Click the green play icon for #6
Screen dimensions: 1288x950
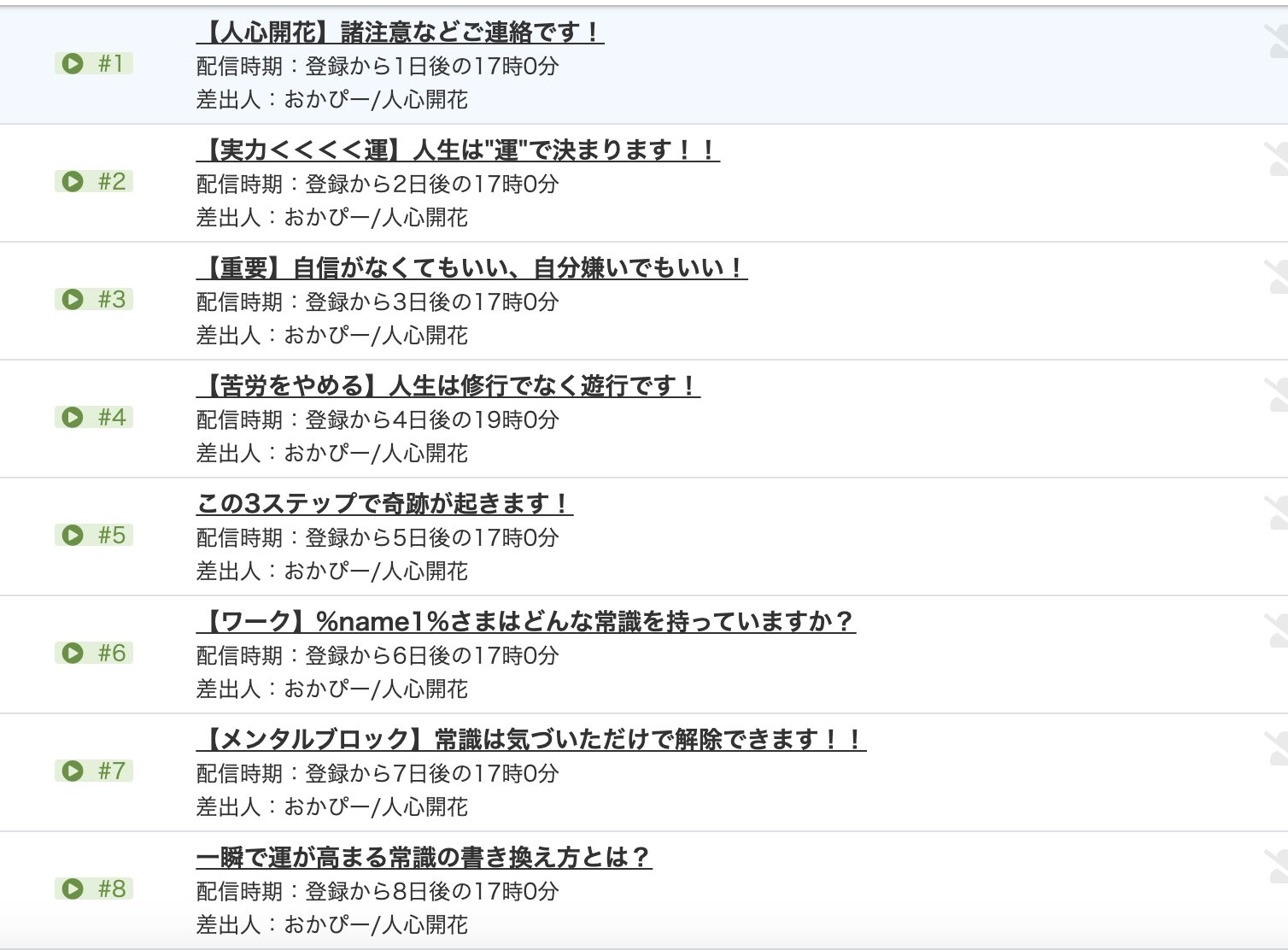pos(73,654)
